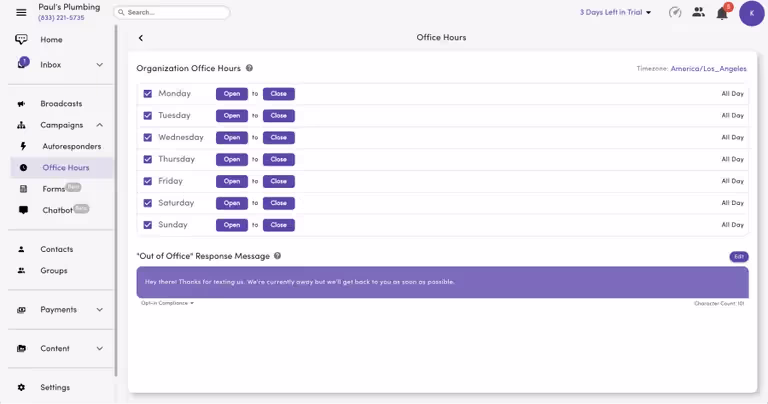Expand the Opt-in Compliance dropdown
Image resolution: width=768 pixels, height=404 pixels.
pyautogui.click(x=168, y=303)
